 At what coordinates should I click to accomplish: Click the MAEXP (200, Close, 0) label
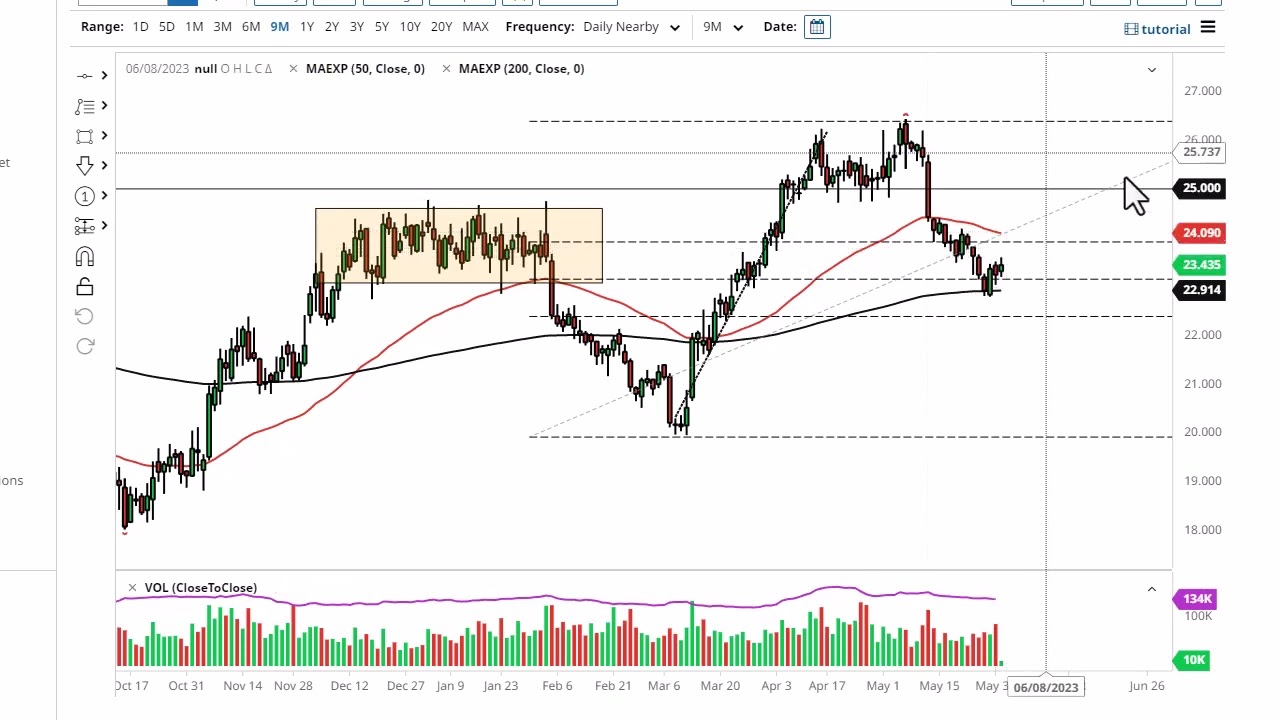[x=522, y=68]
